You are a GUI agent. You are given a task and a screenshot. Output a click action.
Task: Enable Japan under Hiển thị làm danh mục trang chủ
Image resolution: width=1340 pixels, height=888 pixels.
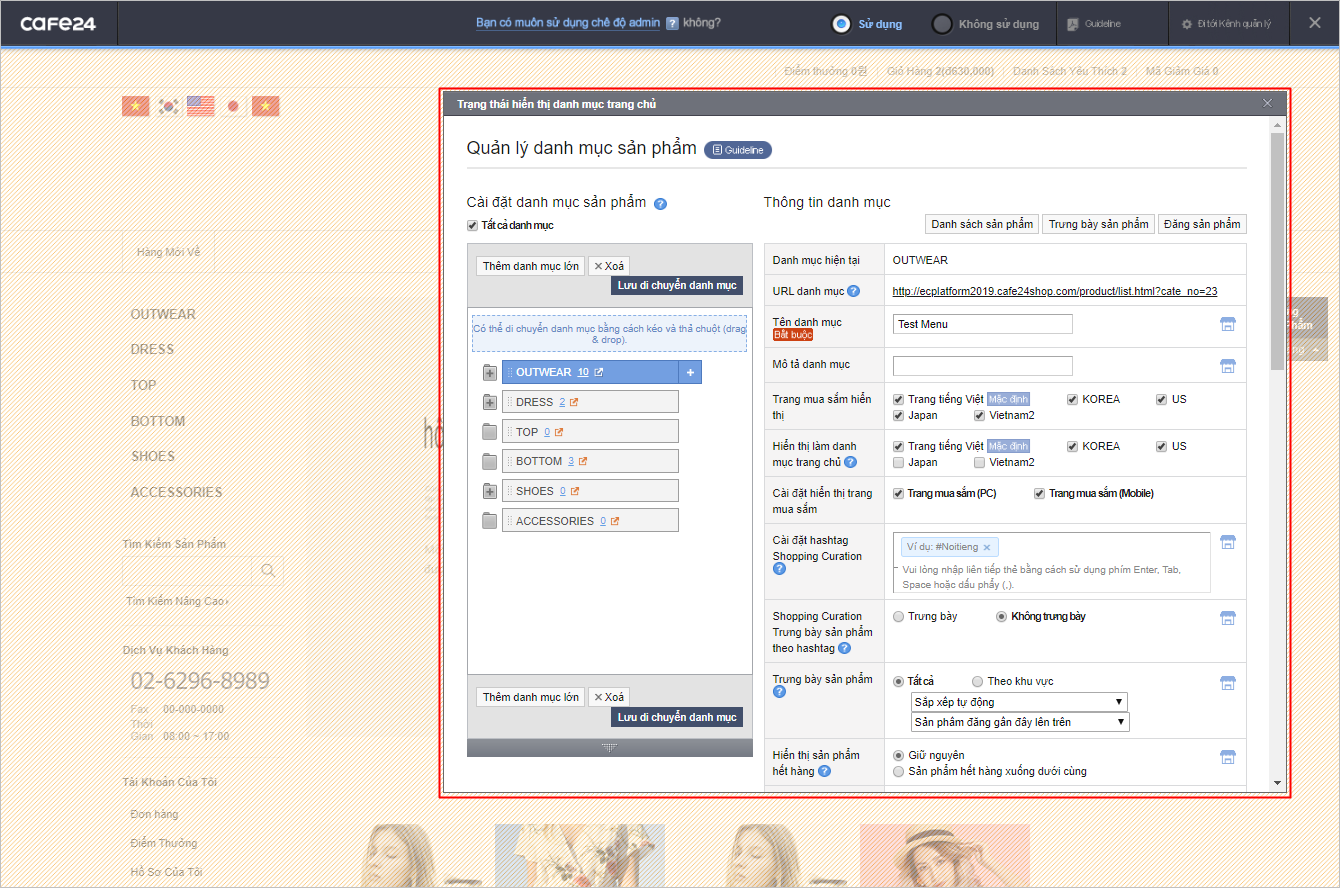click(x=898, y=462)
